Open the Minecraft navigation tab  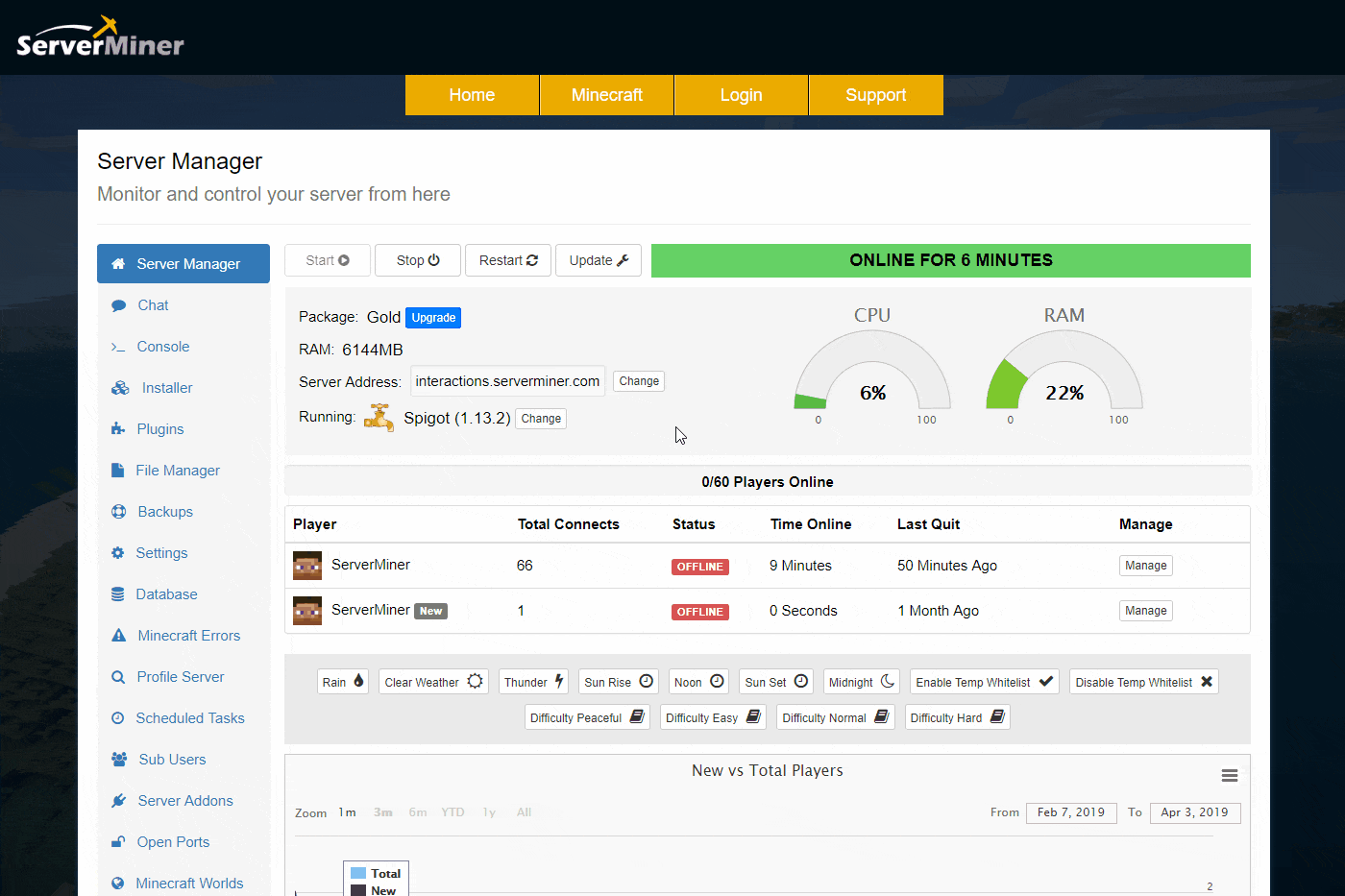(x=607, y=95)
